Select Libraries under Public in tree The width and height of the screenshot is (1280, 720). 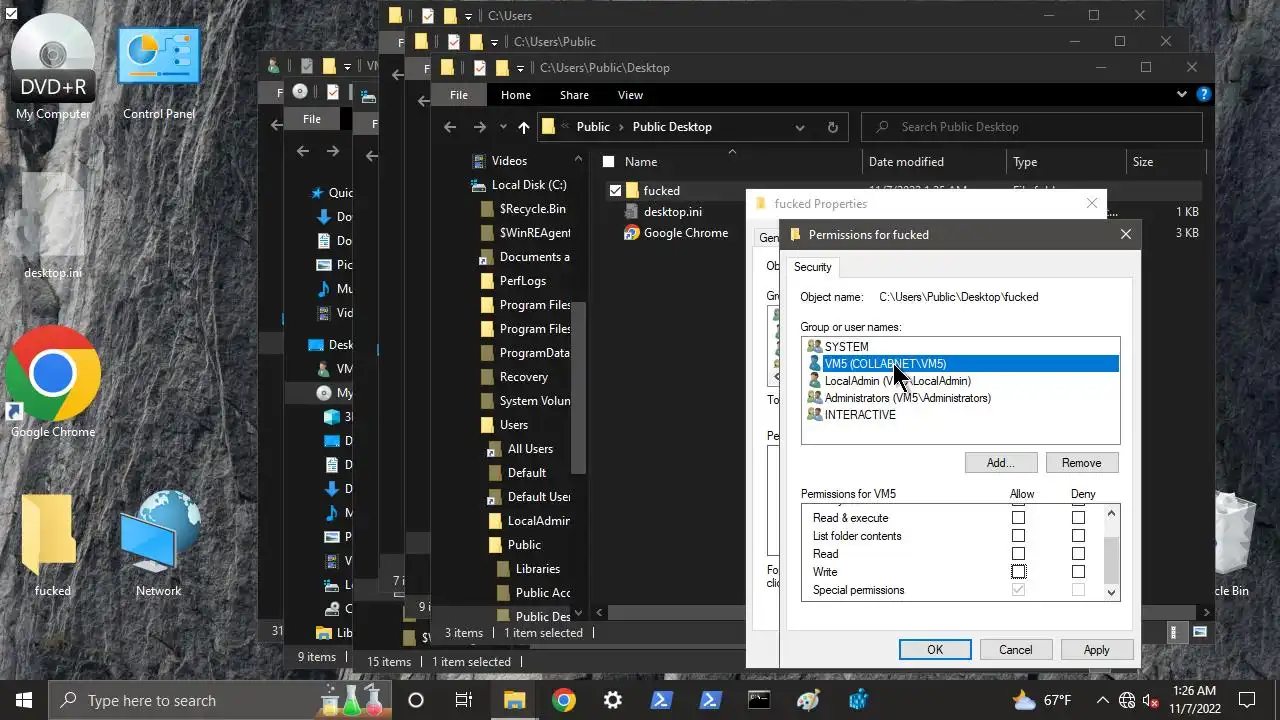point(538,569)
